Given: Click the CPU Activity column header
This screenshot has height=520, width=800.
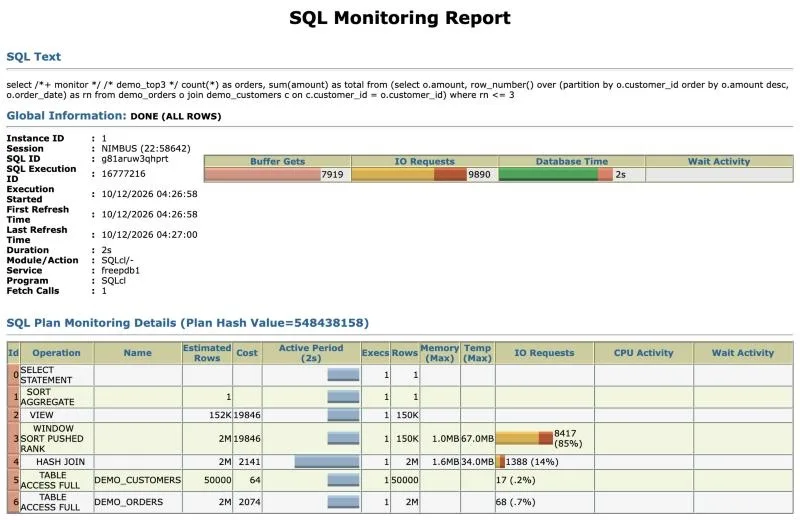Looking at the screenshot, I should (644, 353).
